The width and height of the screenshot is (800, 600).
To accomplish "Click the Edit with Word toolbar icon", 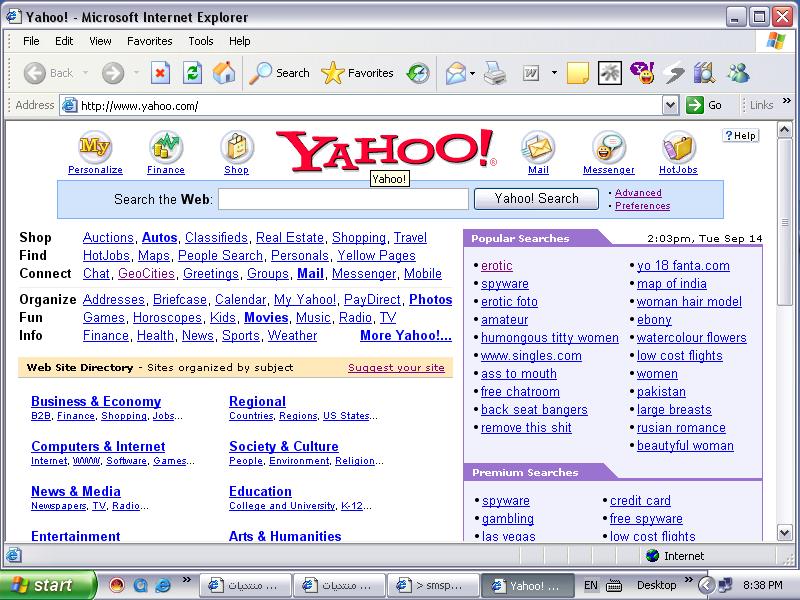I will [531, 73].
